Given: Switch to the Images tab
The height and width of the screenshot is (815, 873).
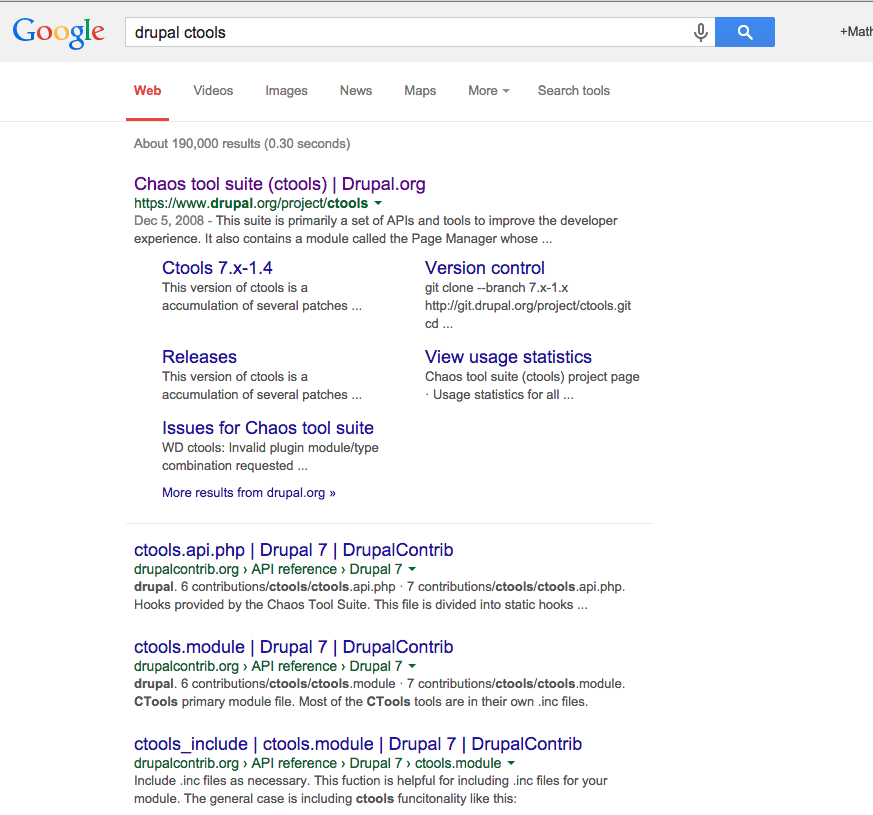Looking at the screenshot, I should click(286, 91).
